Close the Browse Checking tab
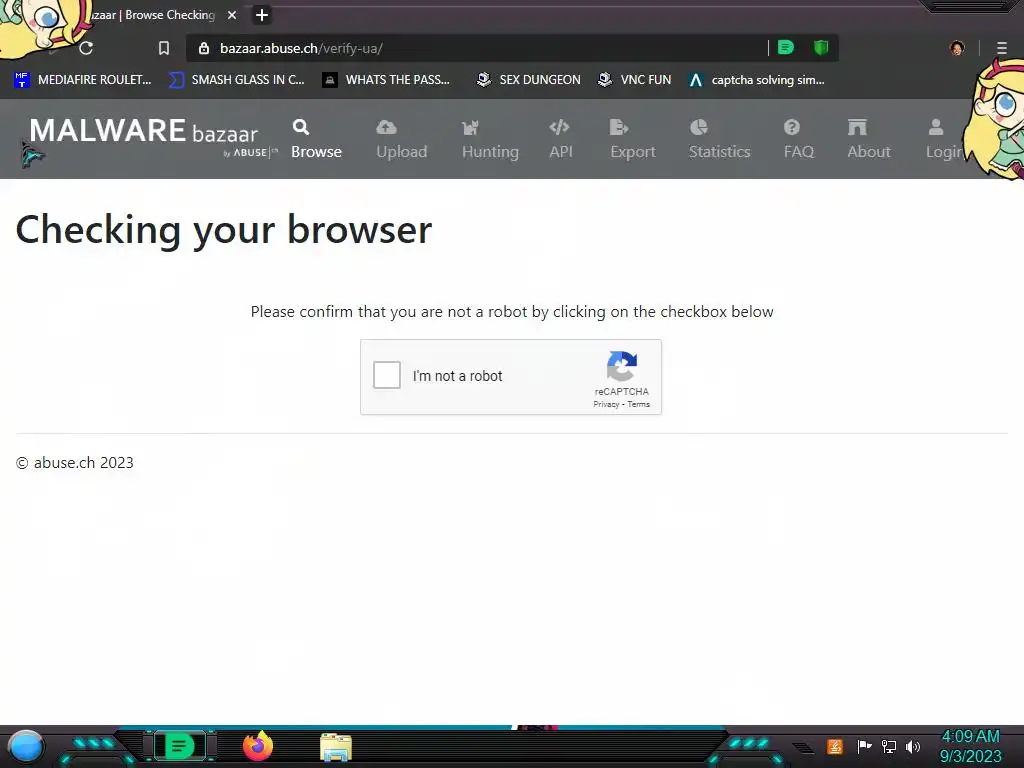 pos(232,15)
